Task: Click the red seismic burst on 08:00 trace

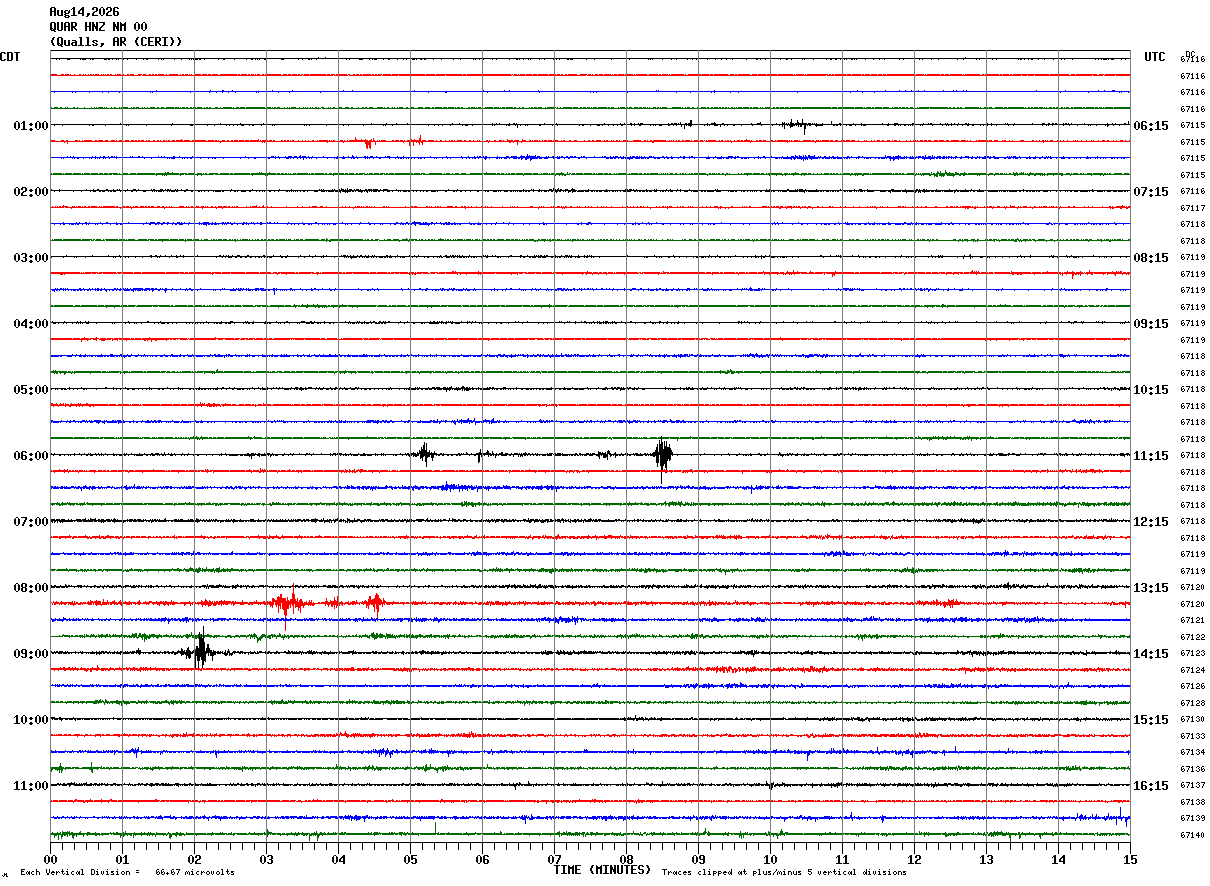Action: [x=287, y=603]
